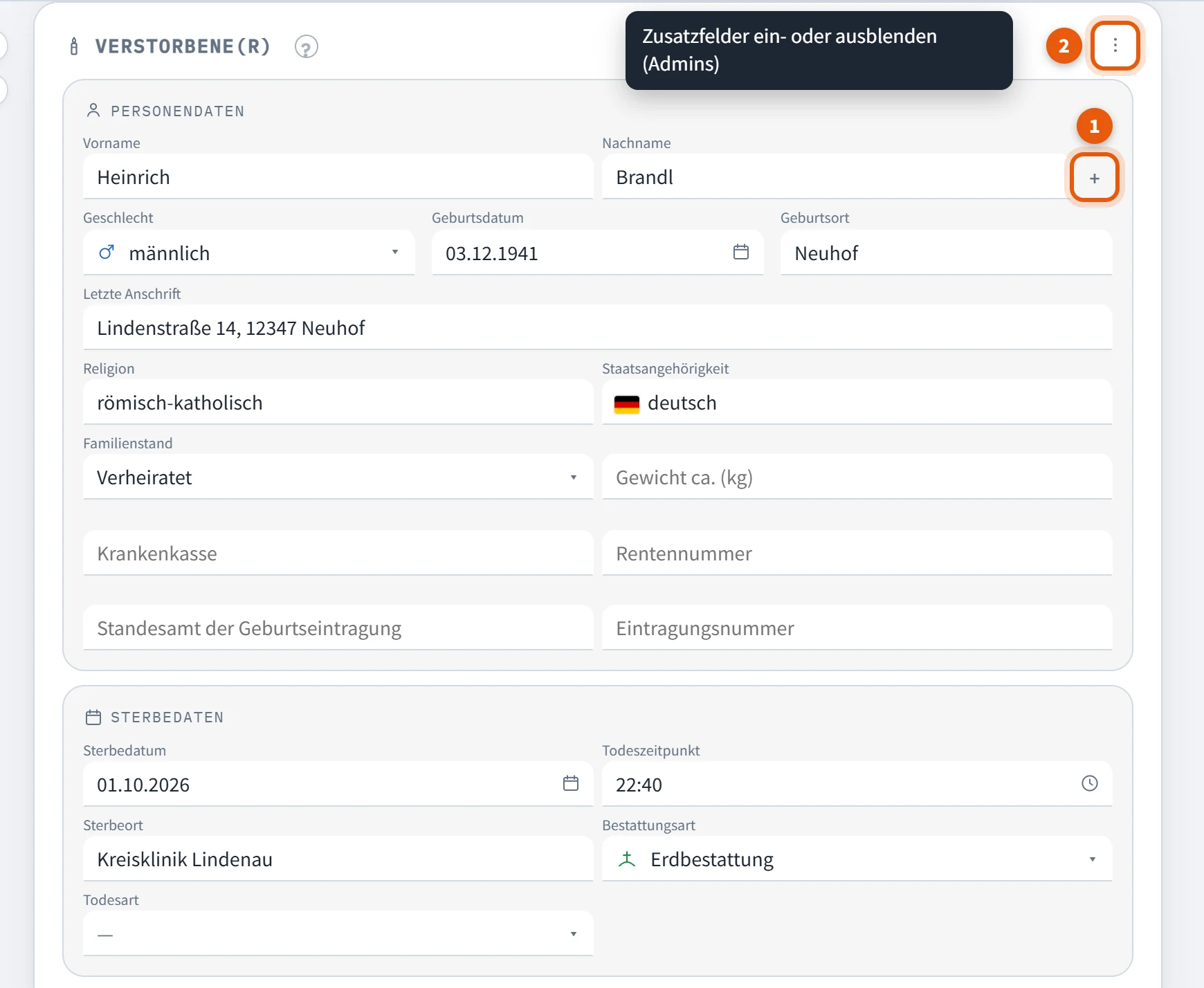Focus the Vorname field containing Heinrich

[x=338, y=176]
